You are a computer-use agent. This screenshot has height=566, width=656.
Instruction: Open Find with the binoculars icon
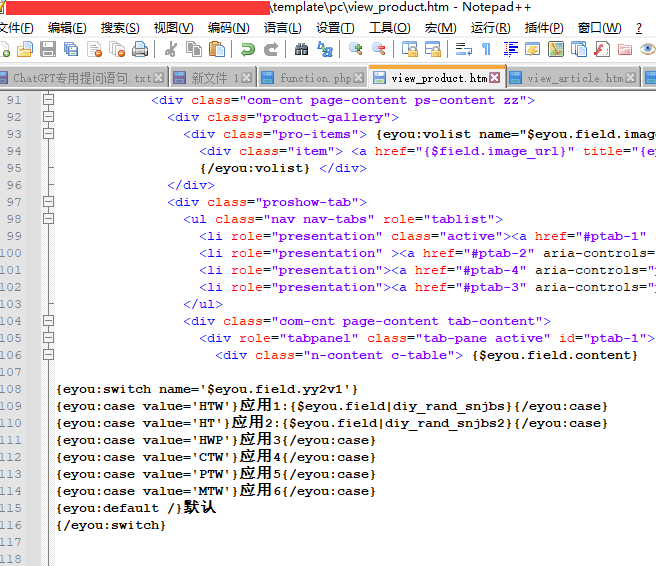click(301, 49)
